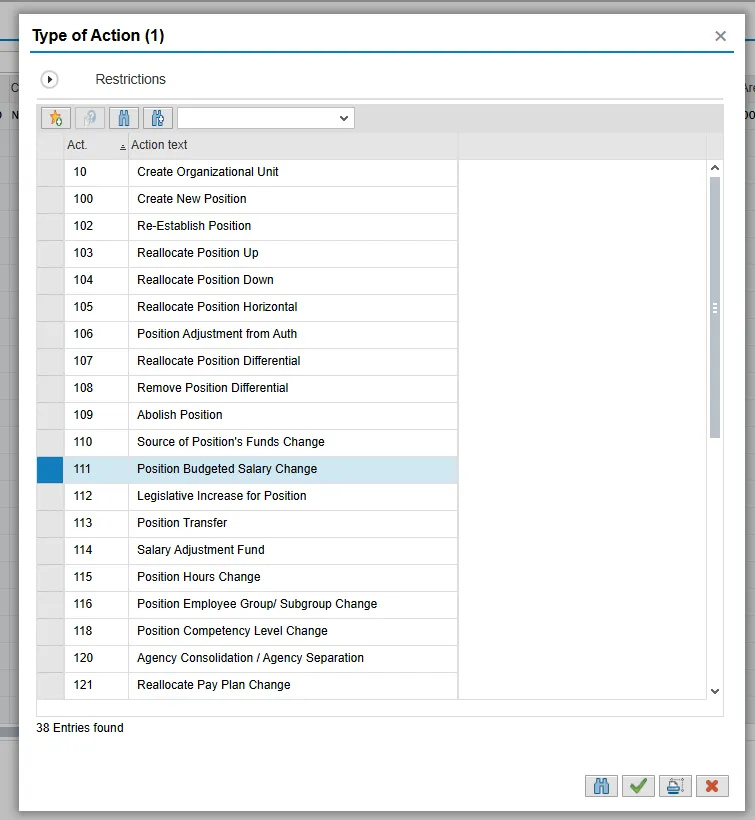
Task: Click the row selector for action 111
Action: click(50, 469)
